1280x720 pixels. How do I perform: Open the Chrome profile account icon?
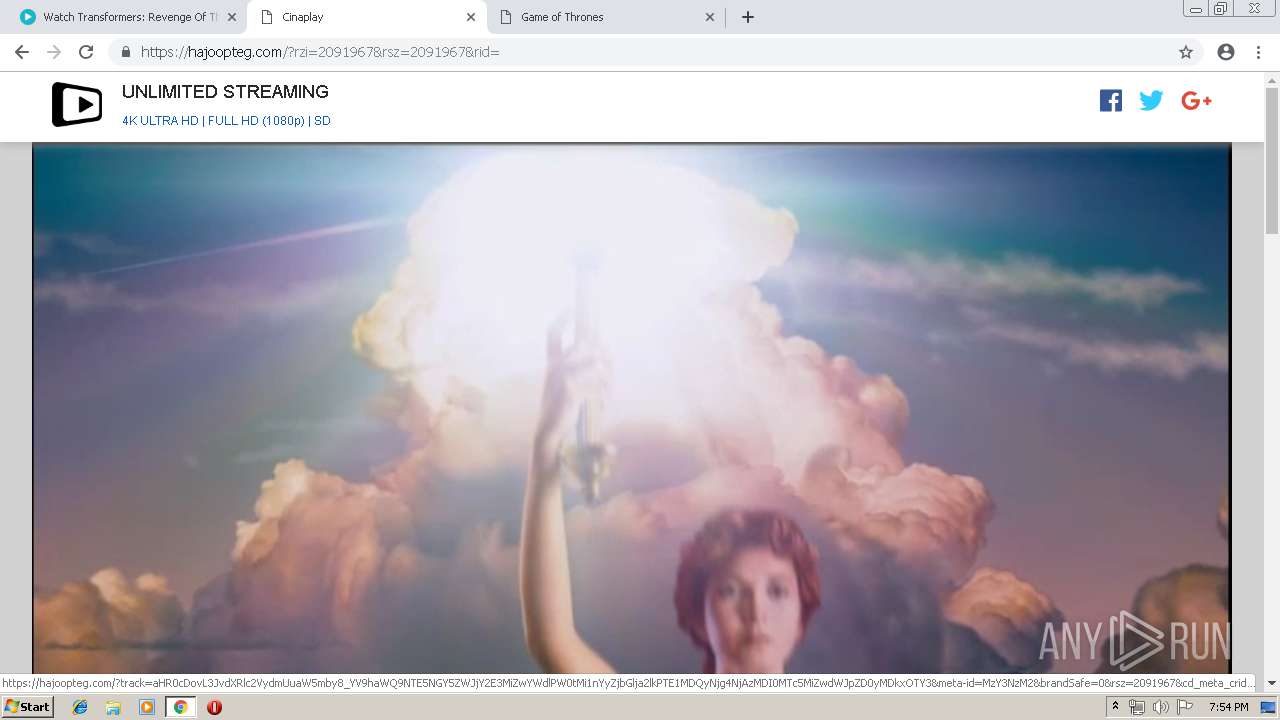[1226, 52]
